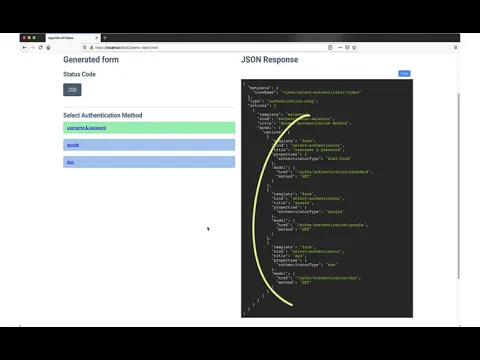This screenshot has width=480, height=360.
Task: Open the page actions ellipsis menu
Action: (x=340, y=47)
